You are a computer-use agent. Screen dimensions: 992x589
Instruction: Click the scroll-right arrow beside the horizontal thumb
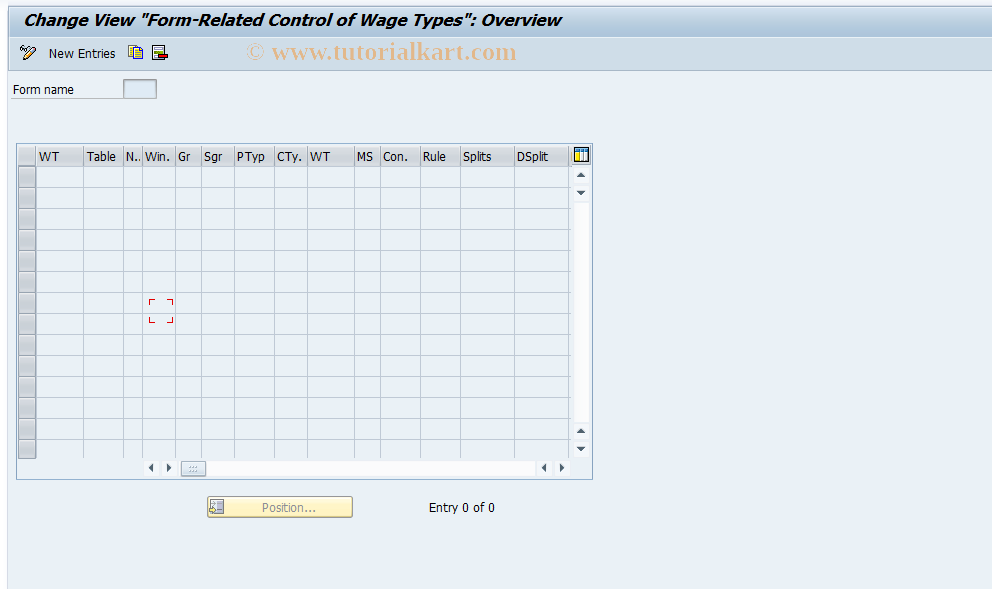coord(169,468)
